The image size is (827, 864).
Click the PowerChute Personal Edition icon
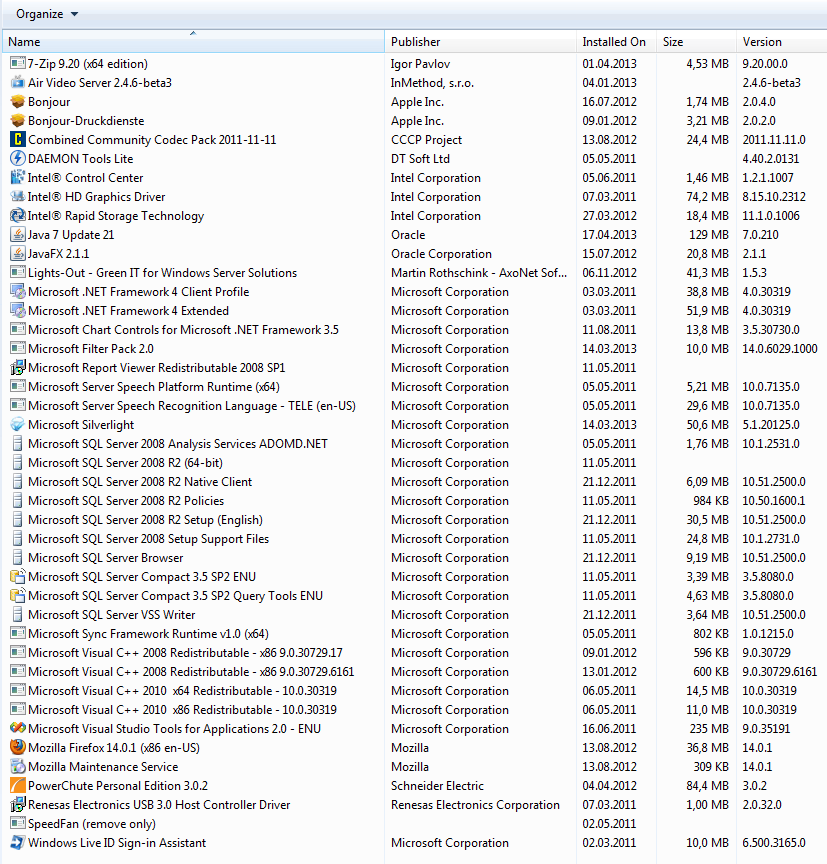(x=18, y=786)
